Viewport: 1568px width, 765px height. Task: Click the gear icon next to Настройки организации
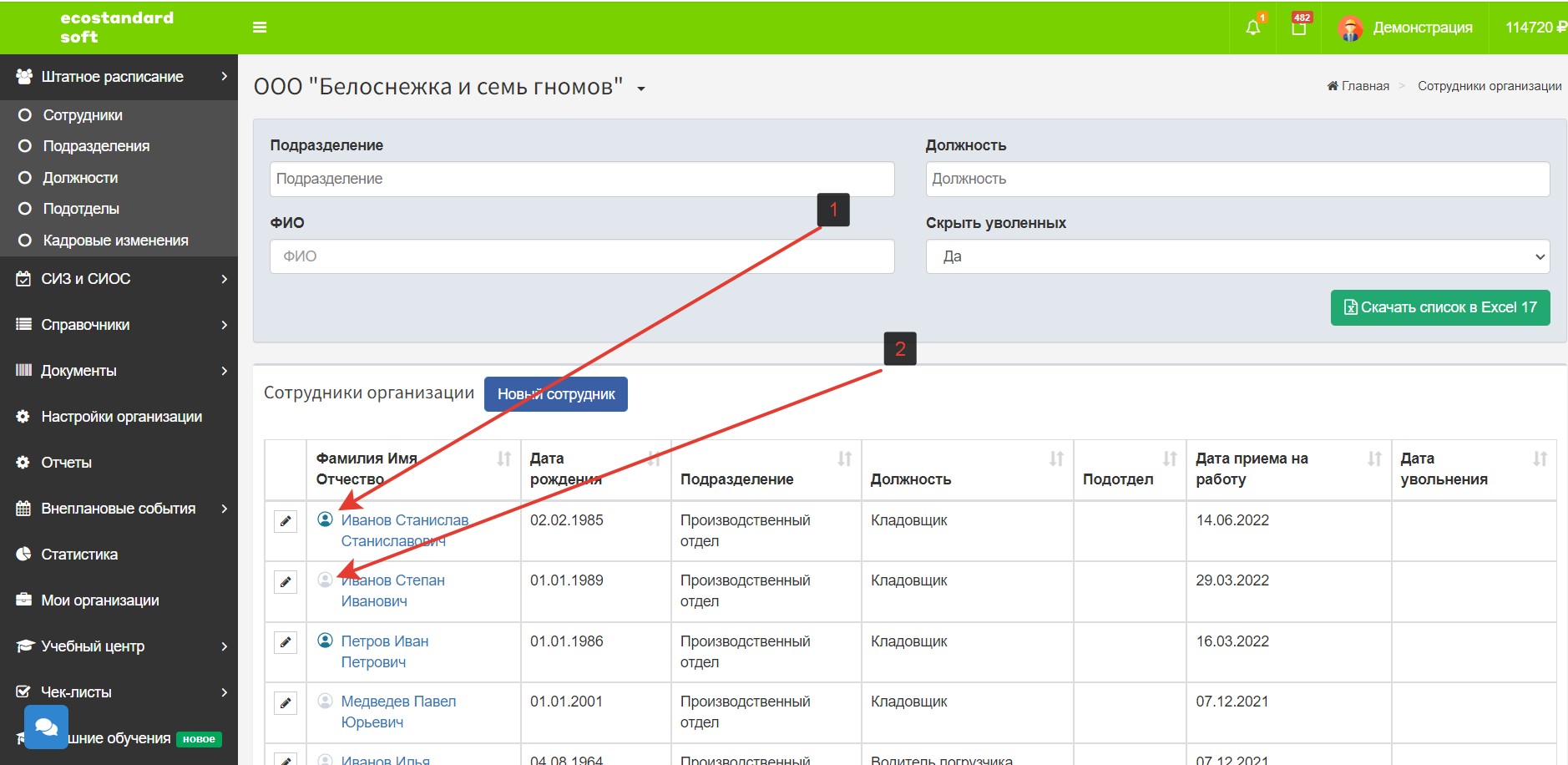[x=23, y=416]
